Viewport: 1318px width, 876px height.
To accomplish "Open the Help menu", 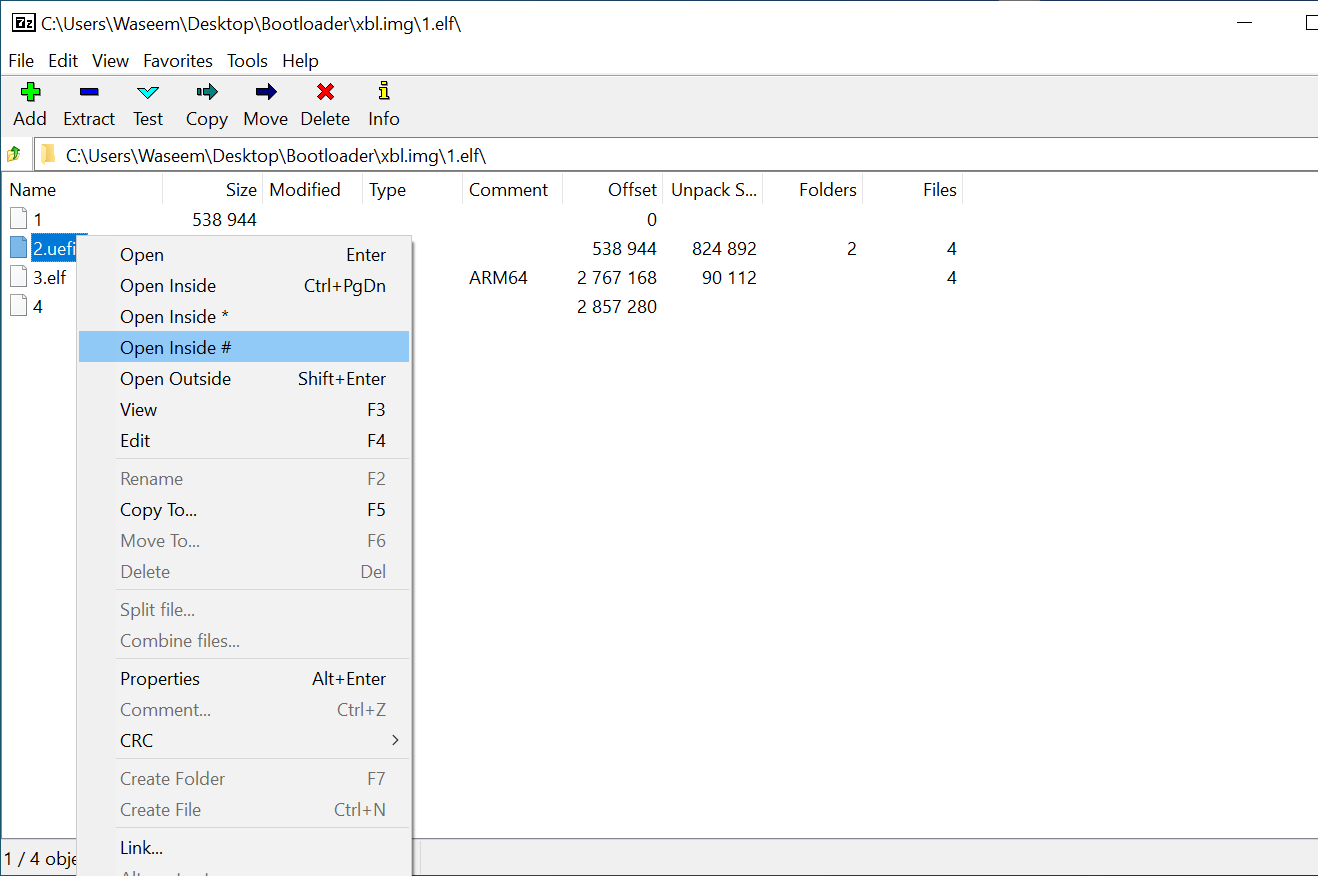I will coord(300,61).
